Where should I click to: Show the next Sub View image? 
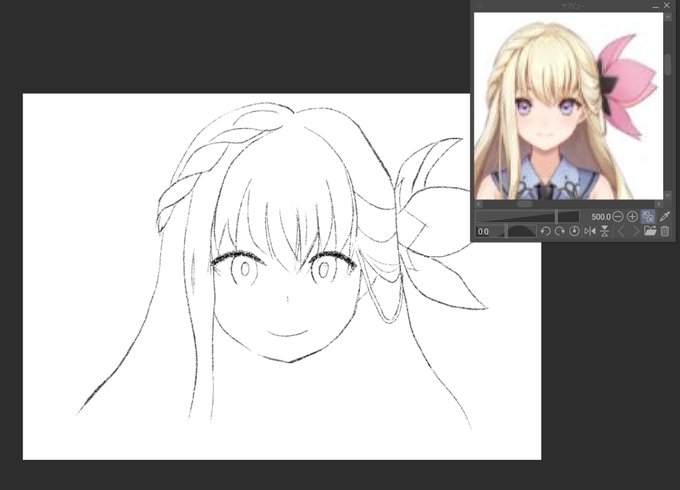tap(635, 231)
